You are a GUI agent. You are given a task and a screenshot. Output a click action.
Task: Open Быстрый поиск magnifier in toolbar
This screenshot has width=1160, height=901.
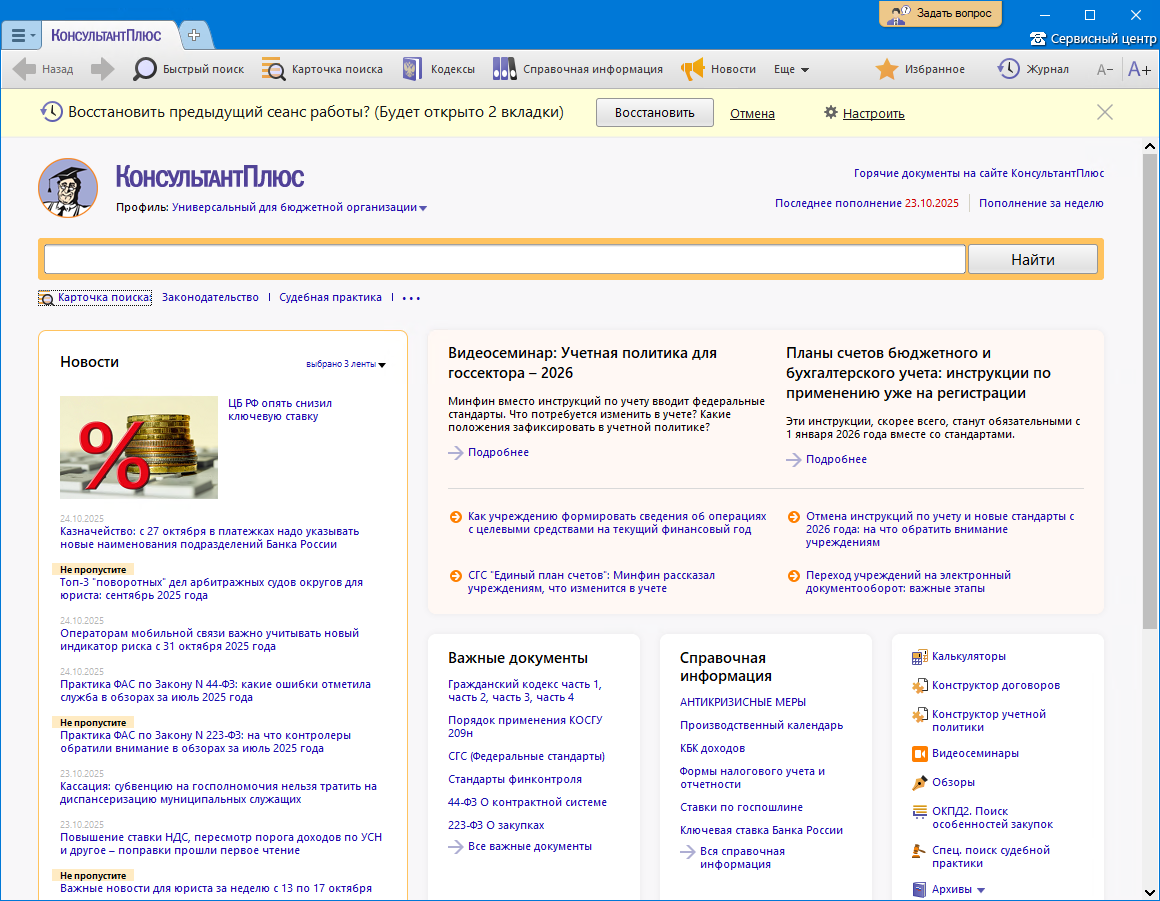tap(146, 69)
